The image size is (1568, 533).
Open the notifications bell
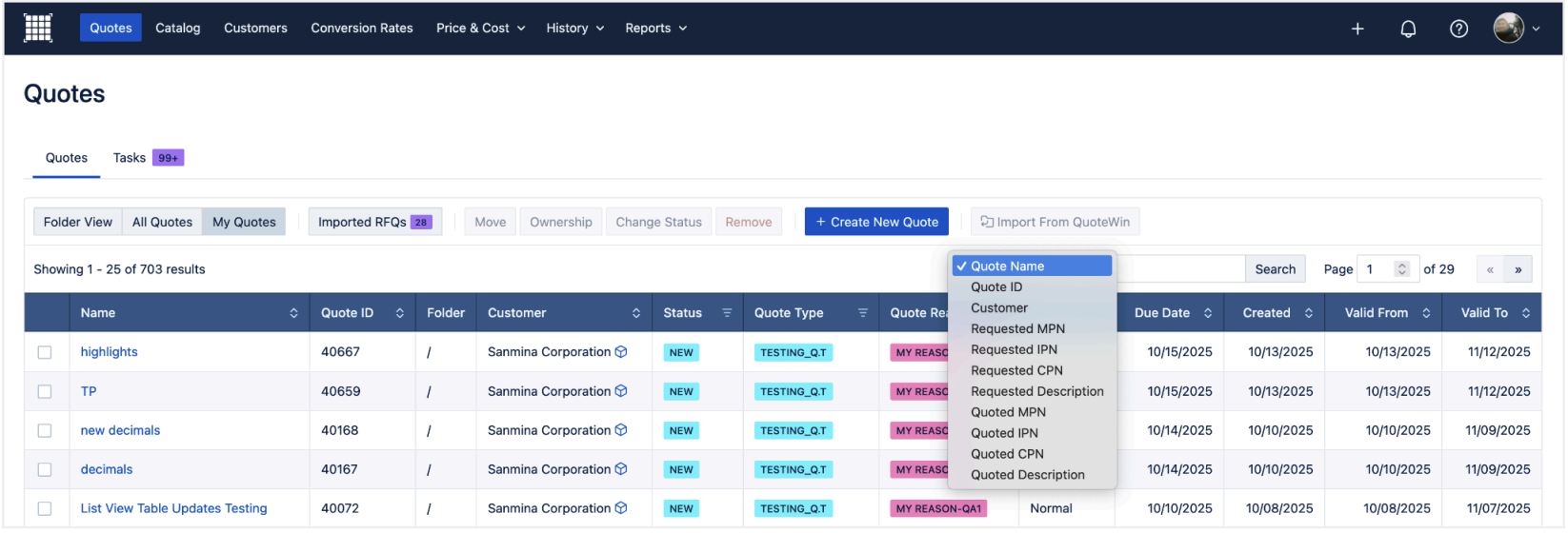click(1408, 29)
